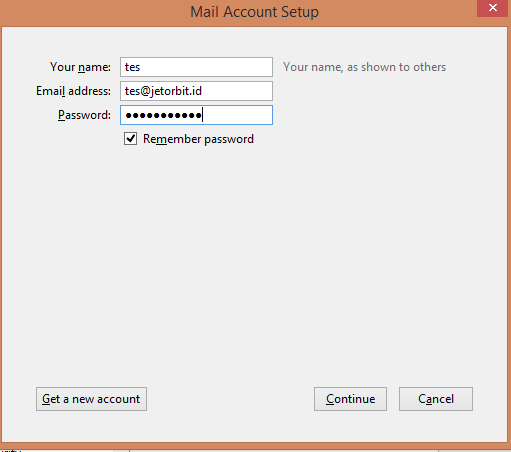Image resolution: width=511 pixels, height=452 pixels.
Task: Click the masked dots in the password field
Action: click(163, 115)
